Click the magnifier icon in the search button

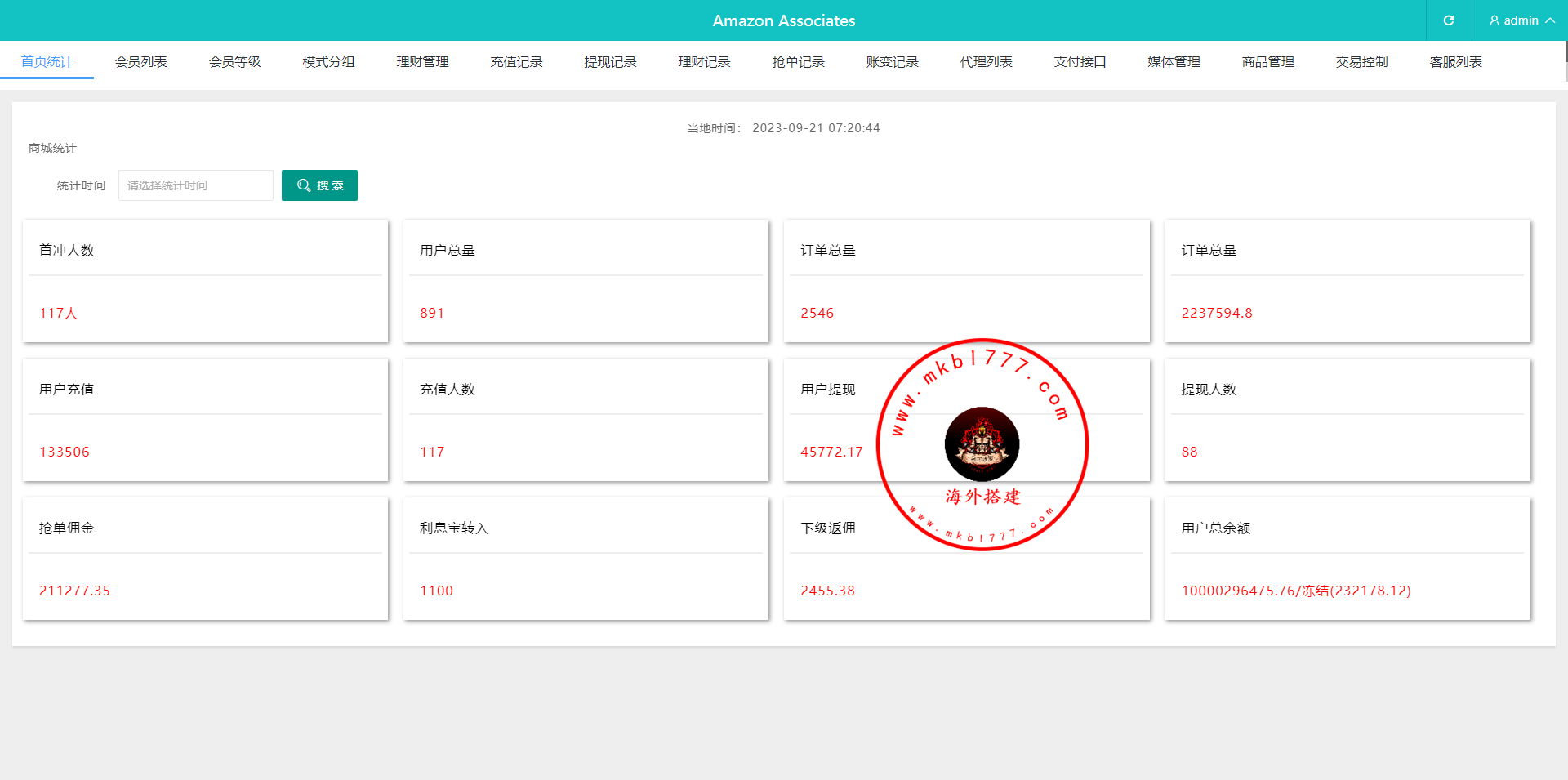click(304, 185)
